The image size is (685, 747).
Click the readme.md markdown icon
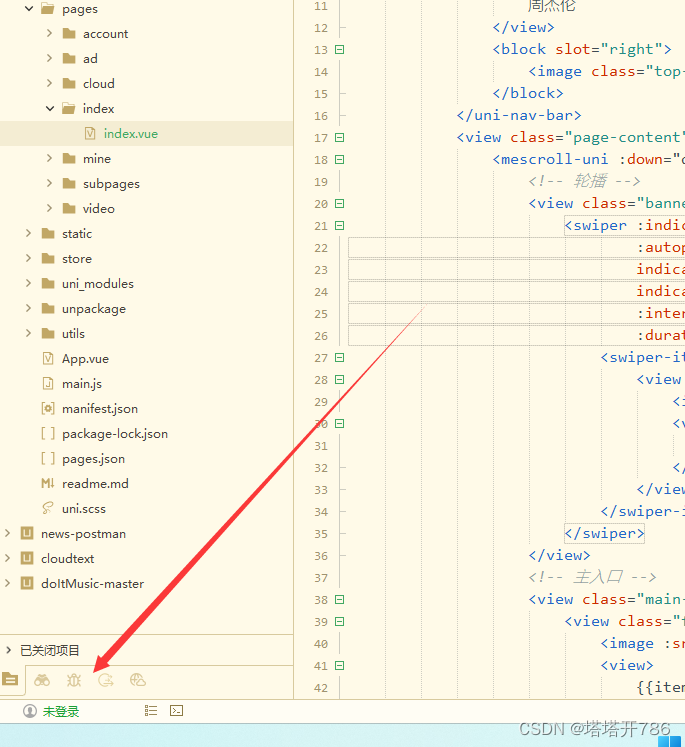click(x=48, y=484)
